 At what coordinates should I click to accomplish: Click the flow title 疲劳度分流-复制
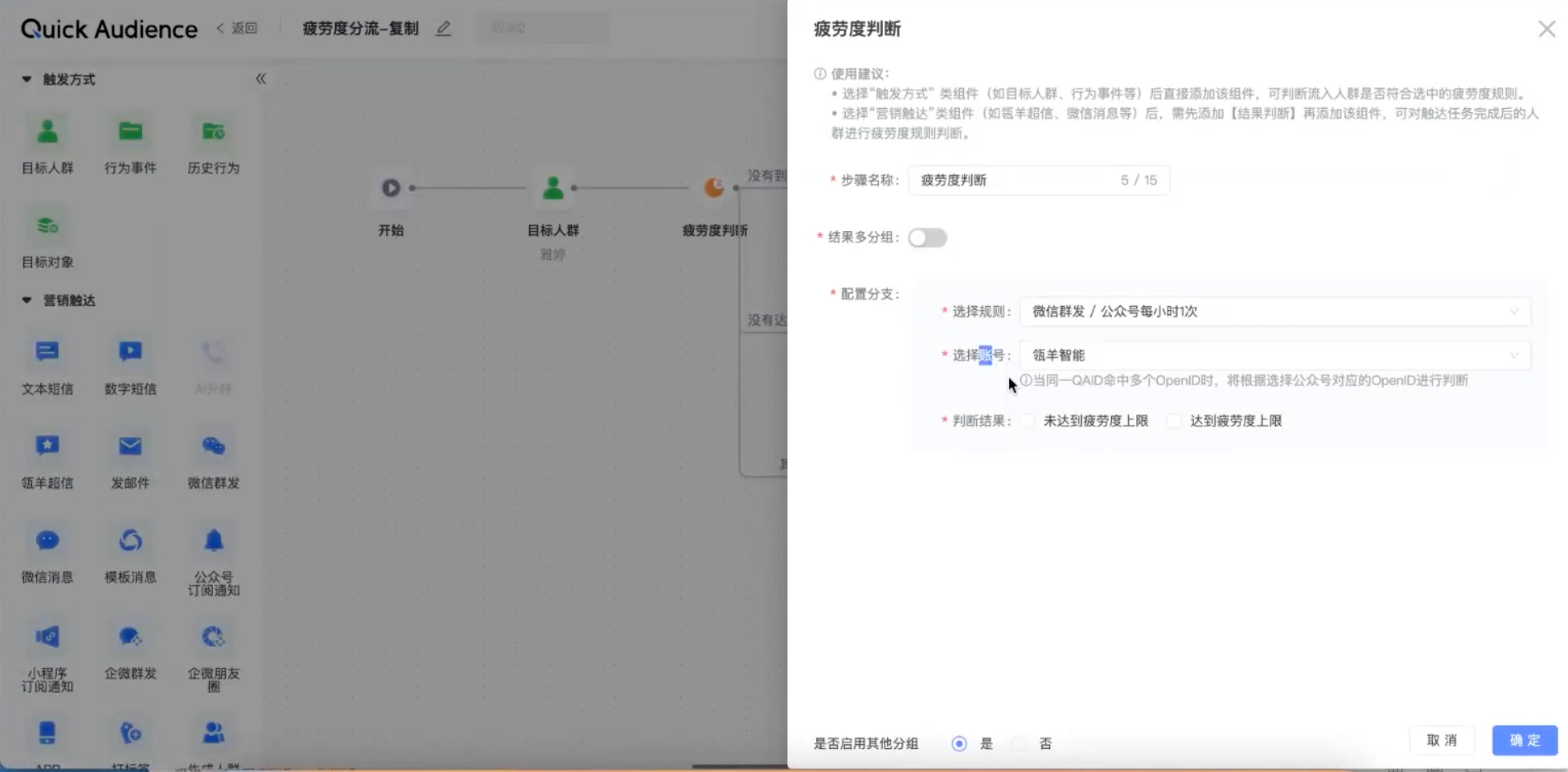[361, 28]
